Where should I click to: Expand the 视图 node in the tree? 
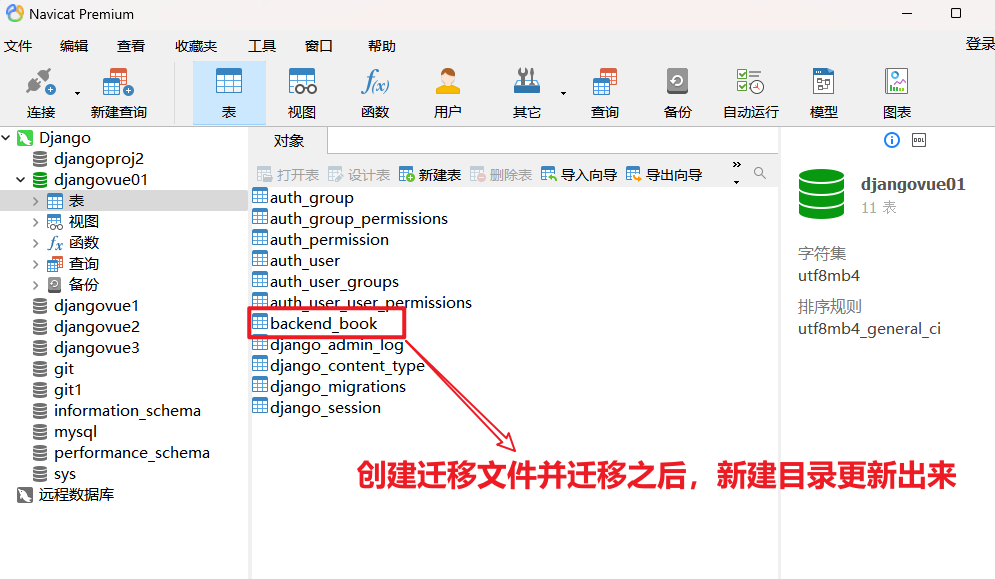coord(36,222)
